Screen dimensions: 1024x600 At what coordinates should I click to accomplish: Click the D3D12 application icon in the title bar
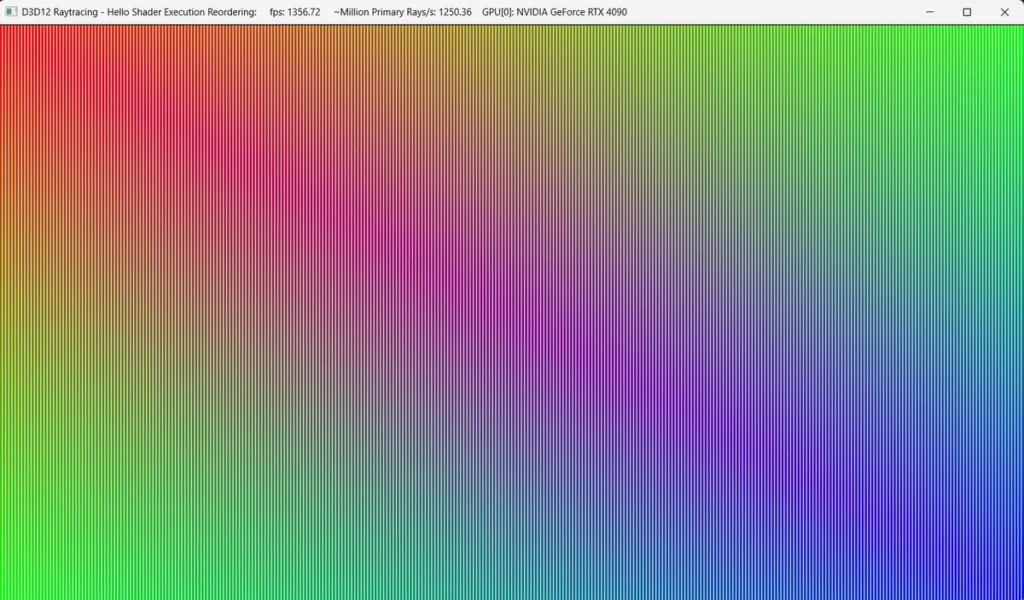coord(10,12)
